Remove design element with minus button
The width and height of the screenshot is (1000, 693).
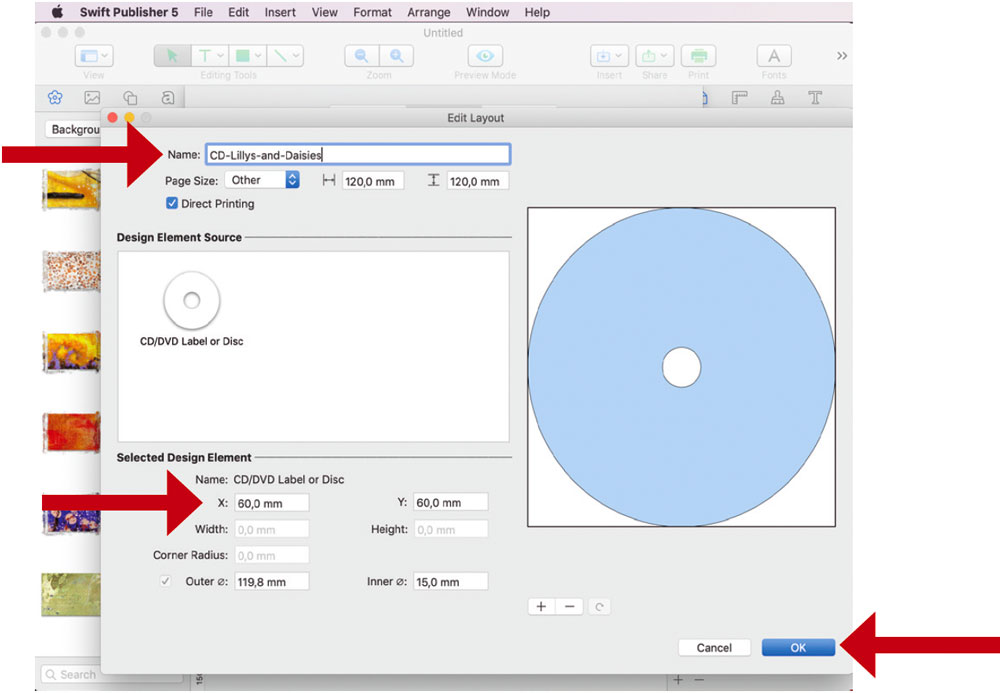pos(570,606)
